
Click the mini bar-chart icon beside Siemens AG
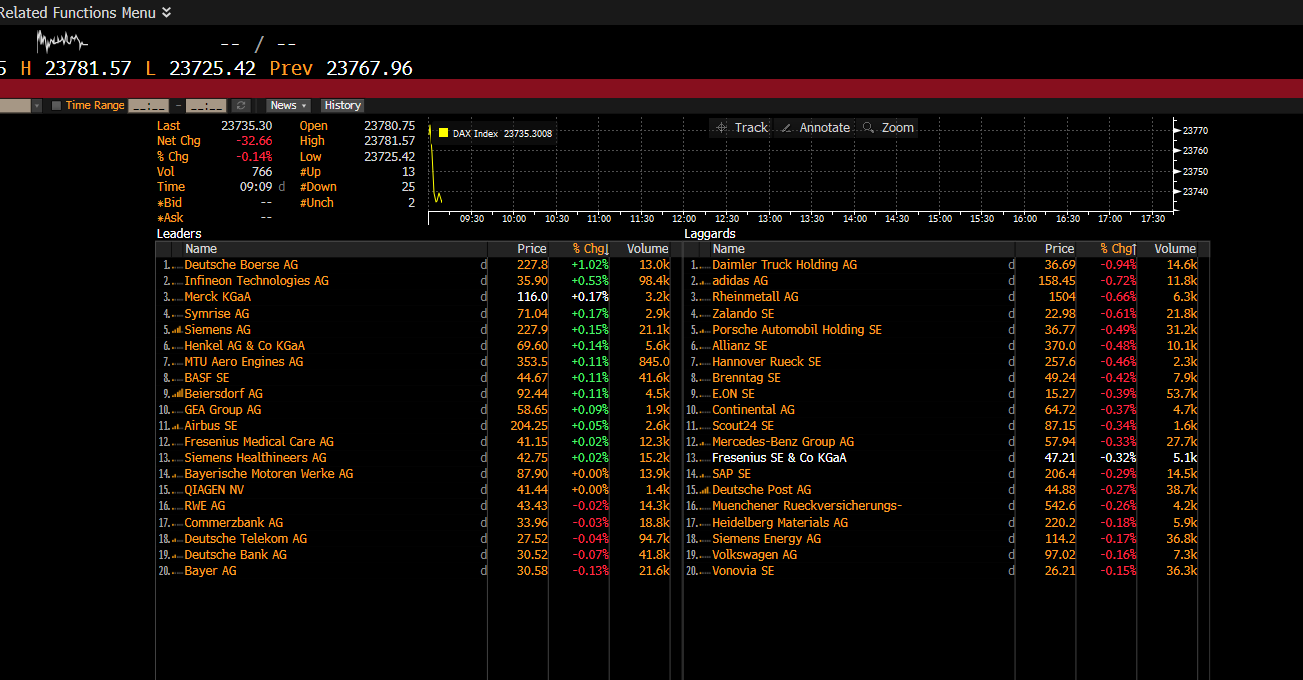pos(177,330)
